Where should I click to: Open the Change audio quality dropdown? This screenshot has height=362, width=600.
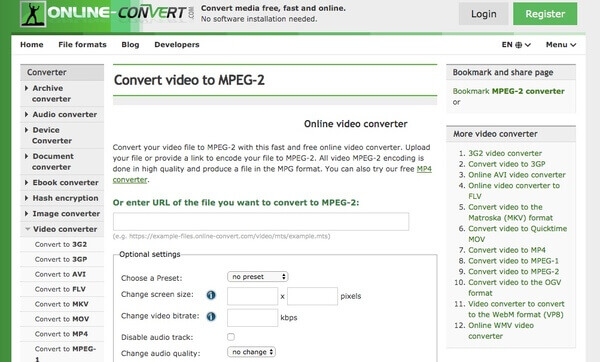point(251,352)
